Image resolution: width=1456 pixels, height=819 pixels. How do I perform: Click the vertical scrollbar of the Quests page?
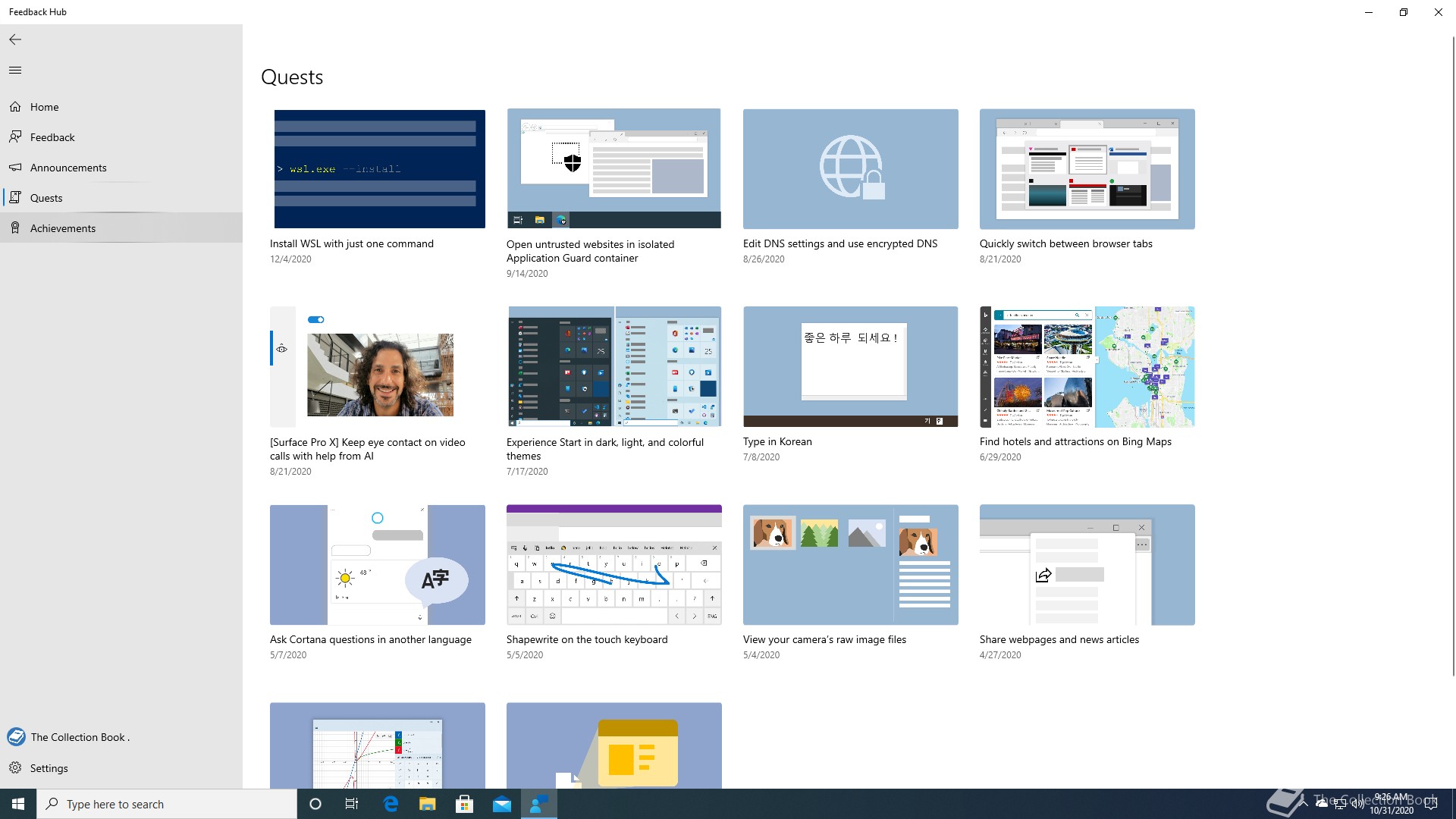point(1453,356)
